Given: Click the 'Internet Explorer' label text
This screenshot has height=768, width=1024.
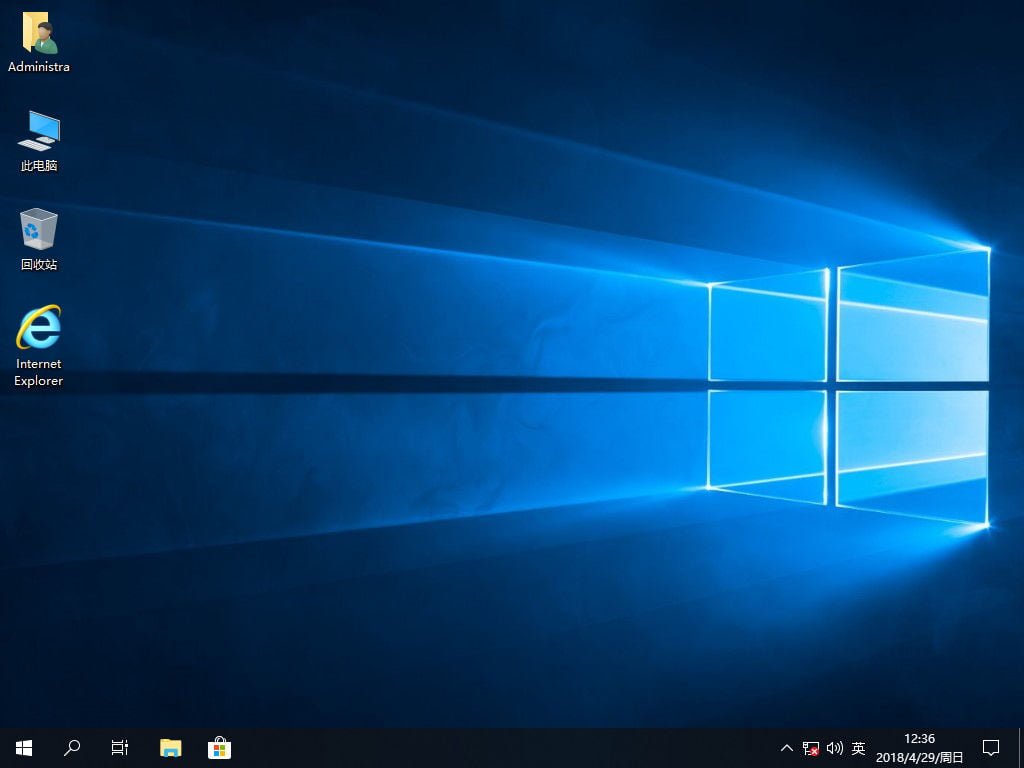Looking at the screenshot, I should click(39, 372).
